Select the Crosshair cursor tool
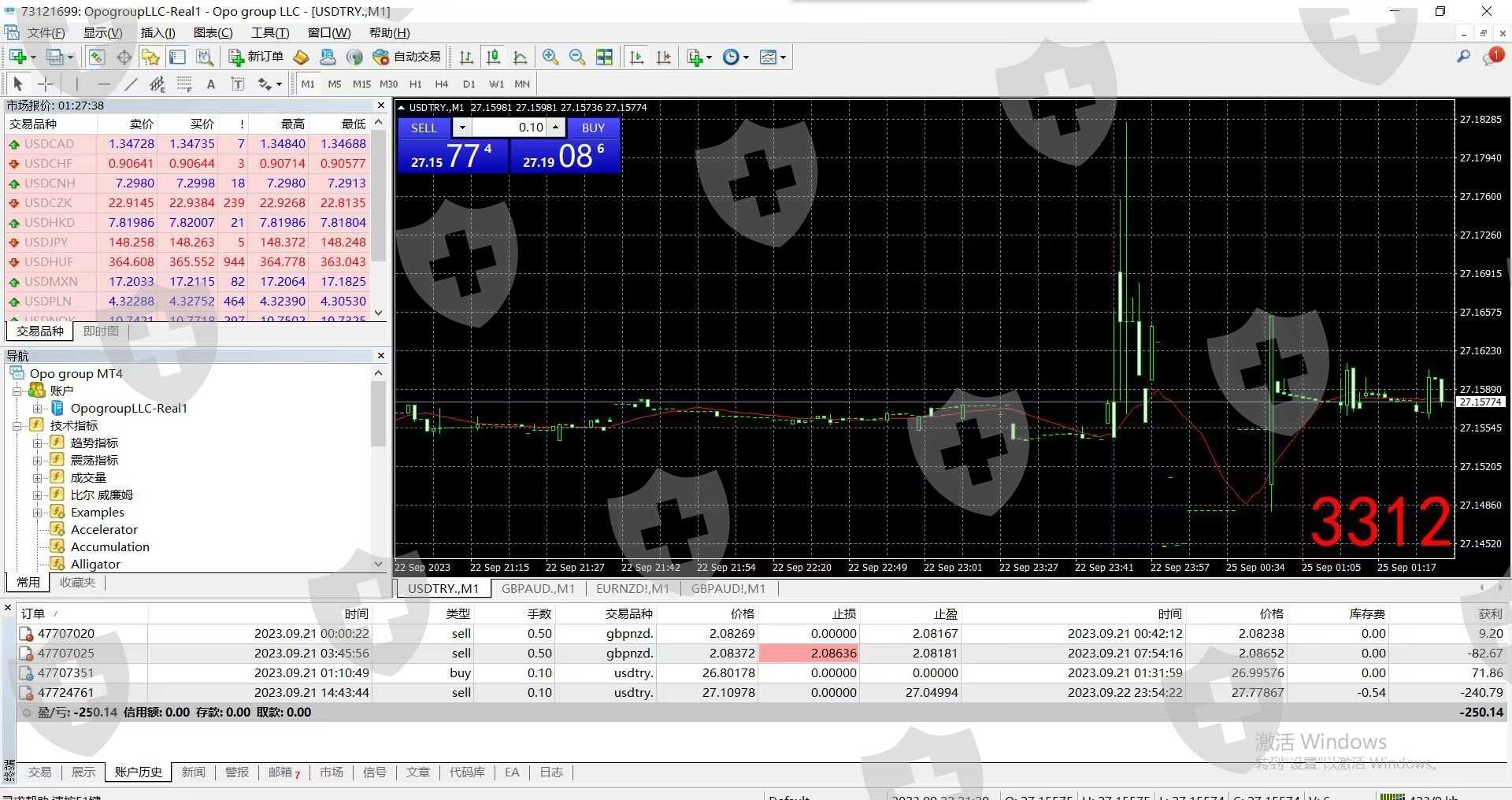Screen dimensions: 1512x800 [46, 84]
